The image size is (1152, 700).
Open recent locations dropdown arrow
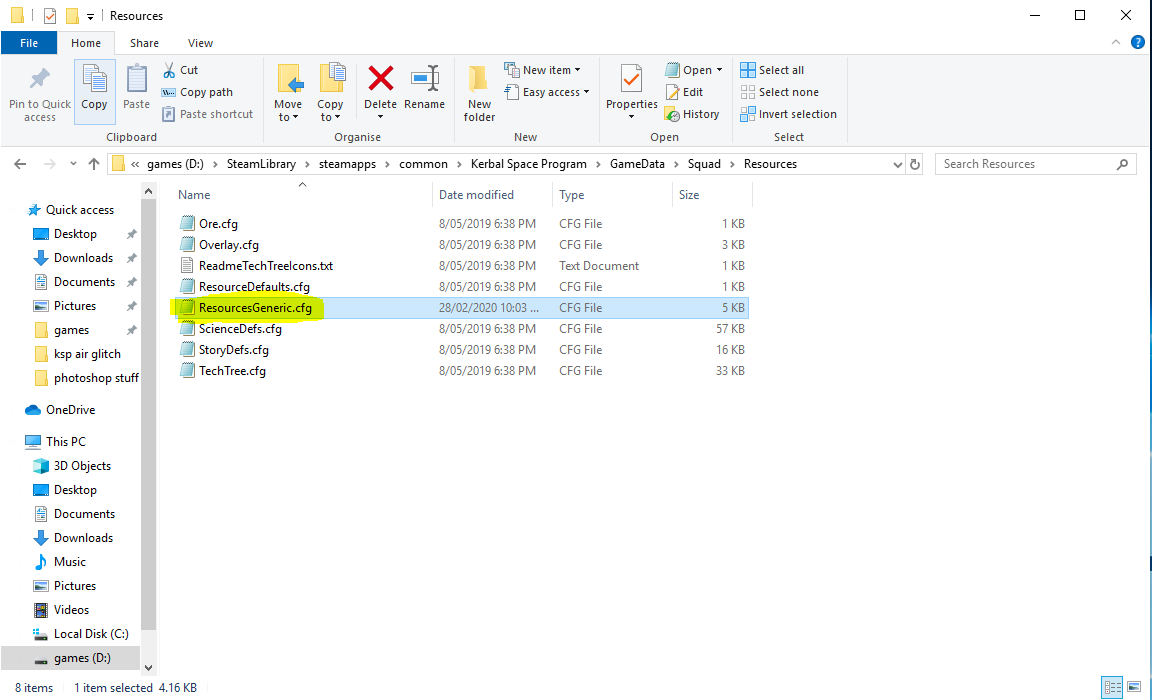(x=73, y=164)
